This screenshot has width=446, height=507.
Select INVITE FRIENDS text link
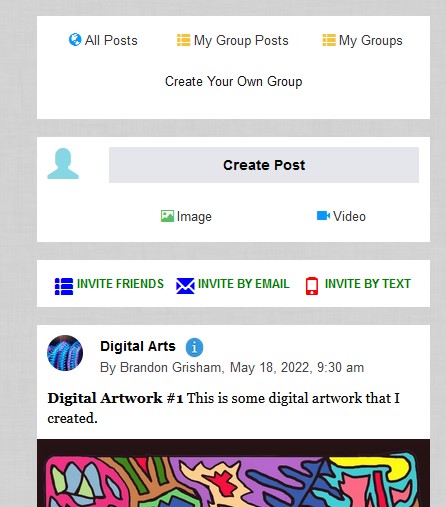tap(120, 284)
